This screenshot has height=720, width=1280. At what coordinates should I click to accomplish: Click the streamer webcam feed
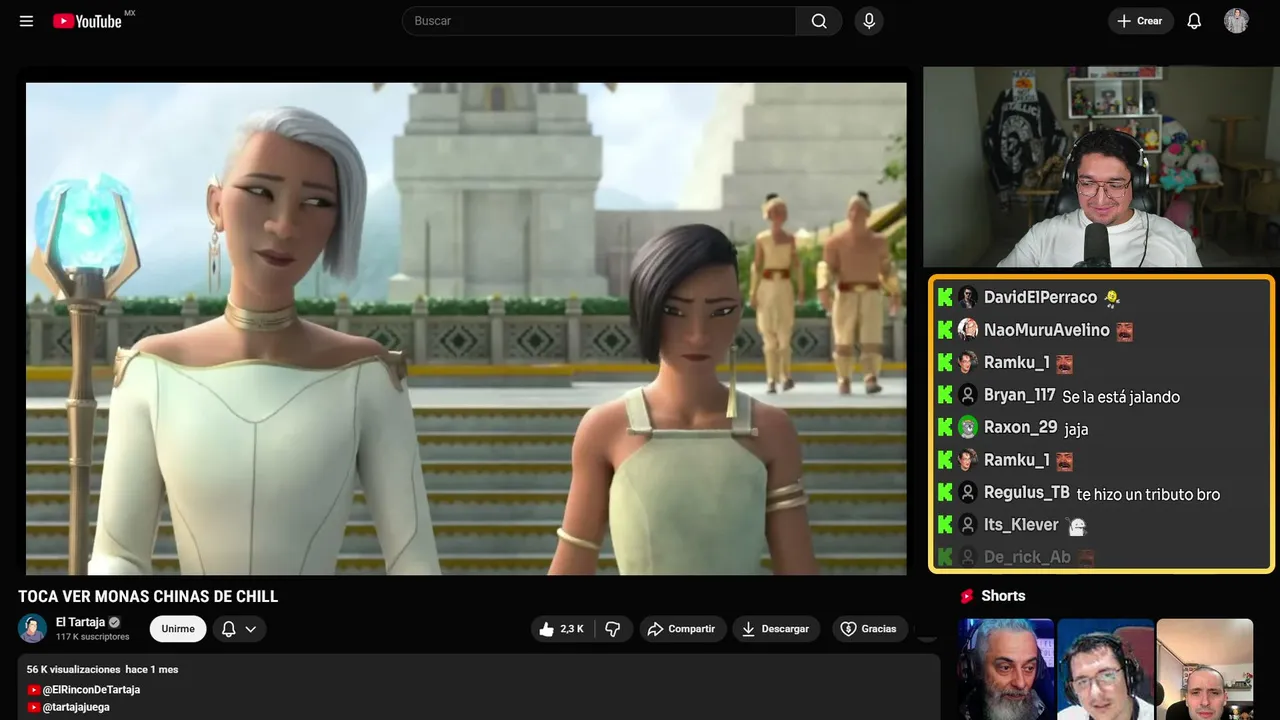pos(1099,167)
